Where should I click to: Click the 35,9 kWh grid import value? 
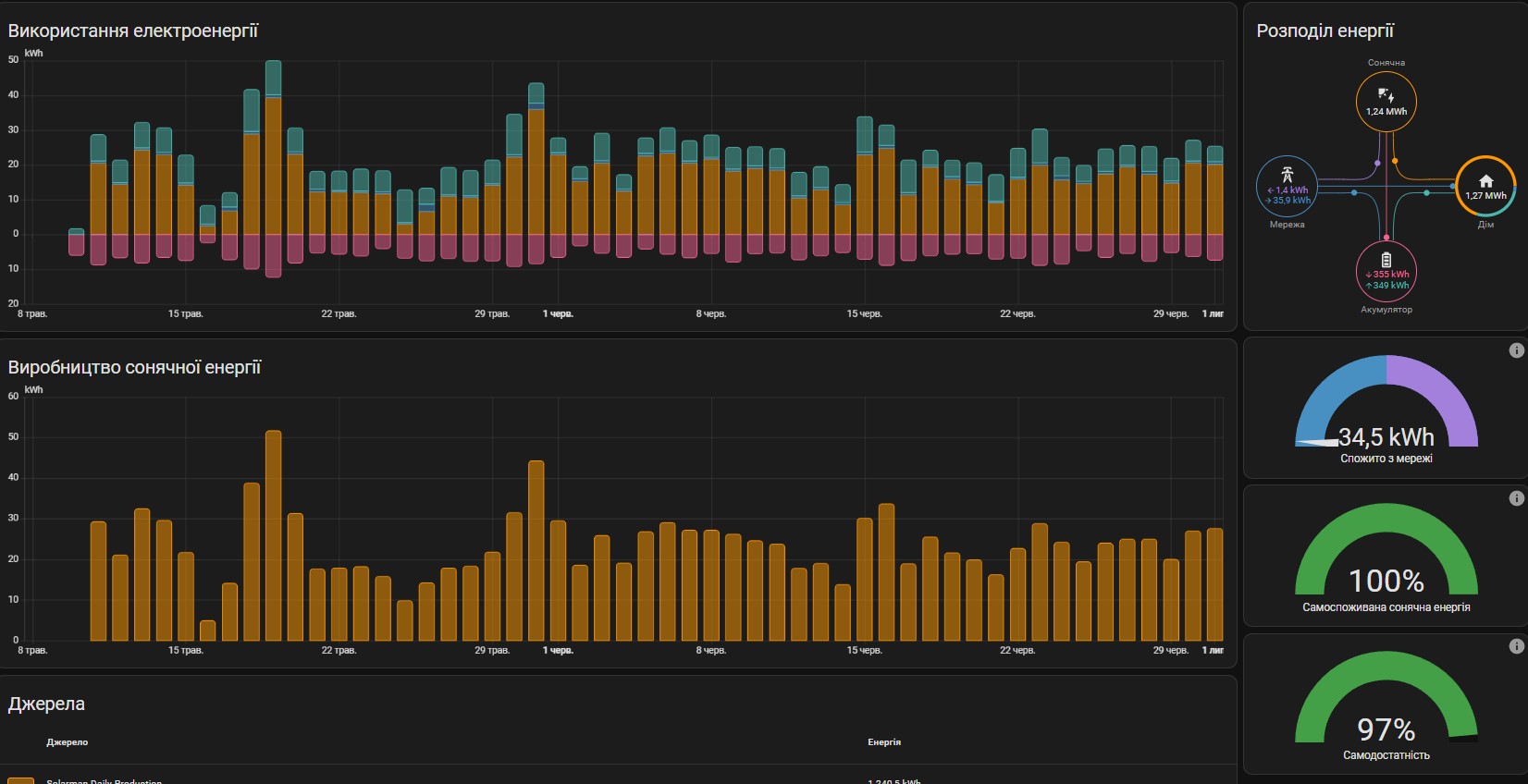coord(1288,201)
